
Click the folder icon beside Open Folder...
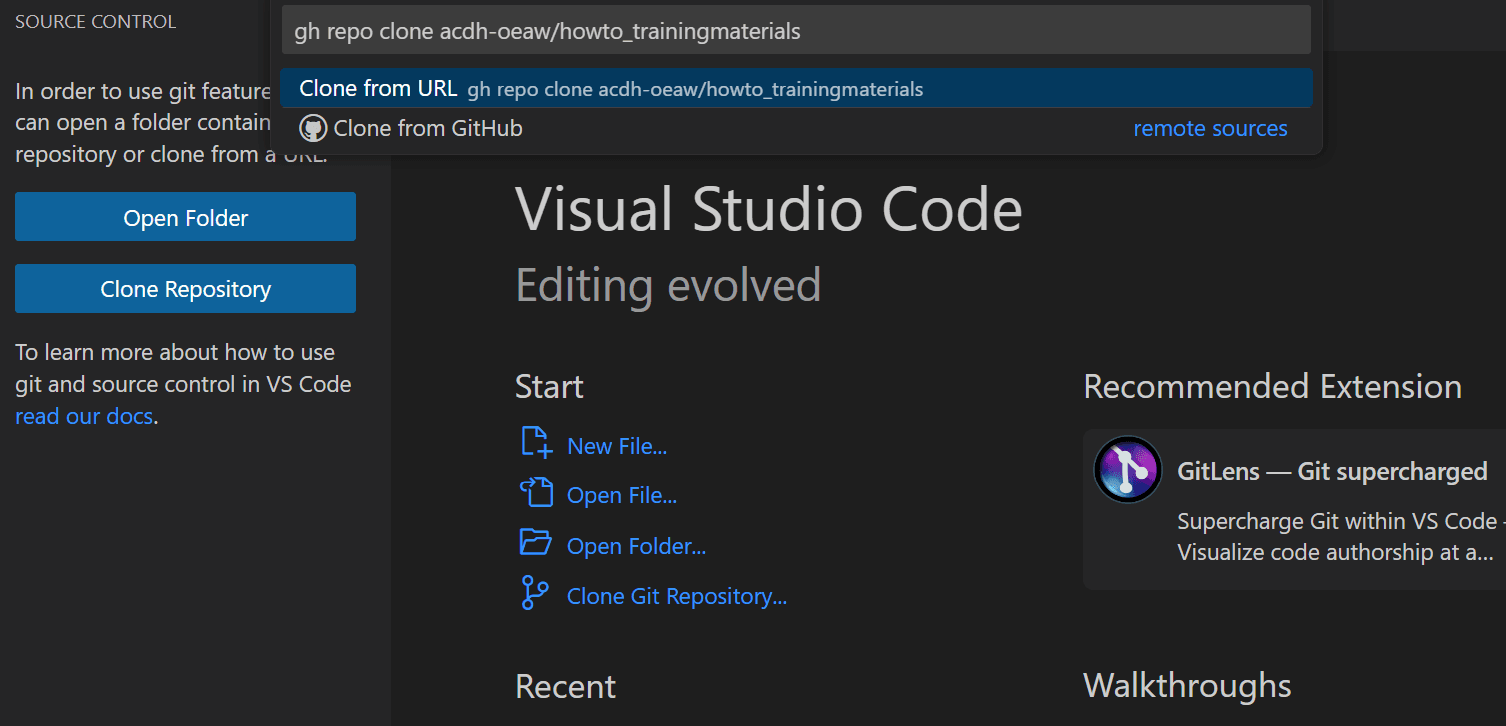tap(536, 543)
